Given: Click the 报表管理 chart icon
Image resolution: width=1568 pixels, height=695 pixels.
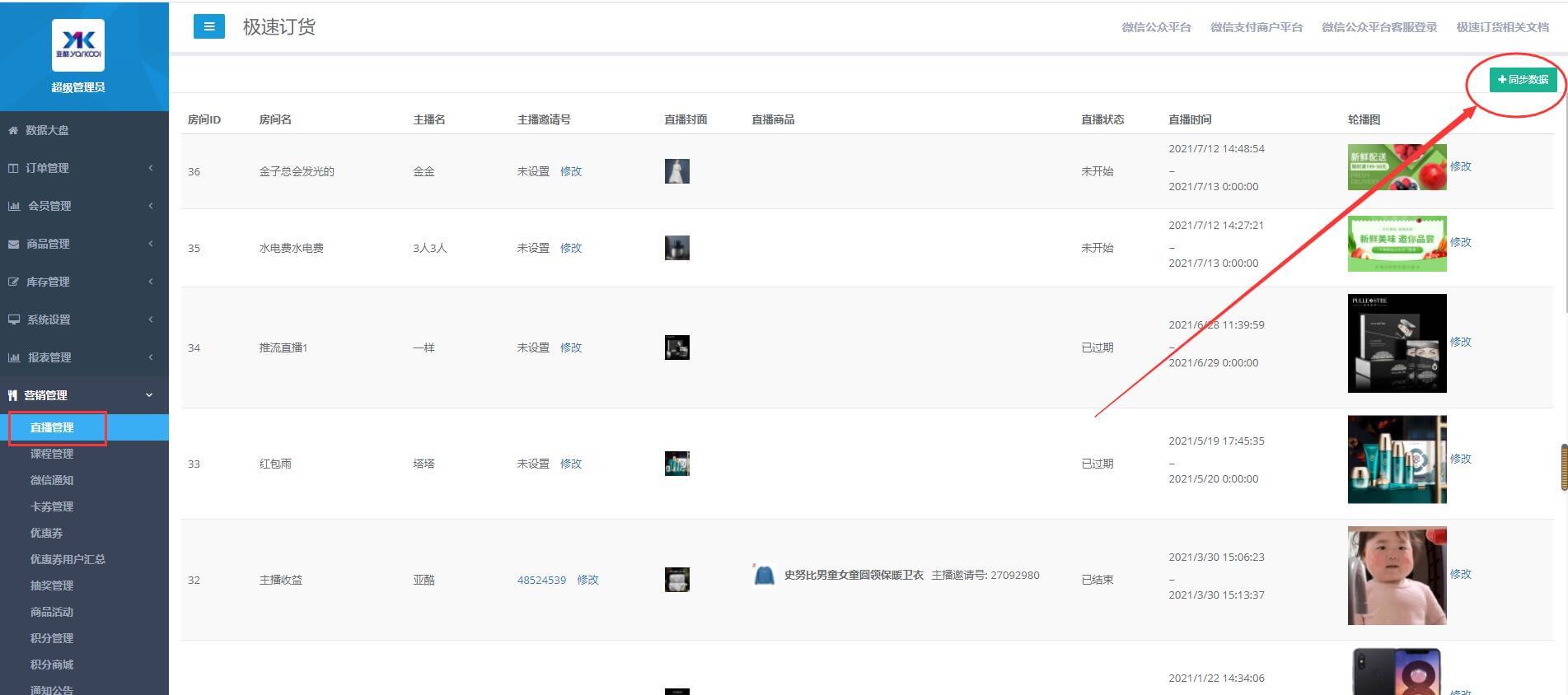Looking at the screenshot, I should (x=14, y=357).
